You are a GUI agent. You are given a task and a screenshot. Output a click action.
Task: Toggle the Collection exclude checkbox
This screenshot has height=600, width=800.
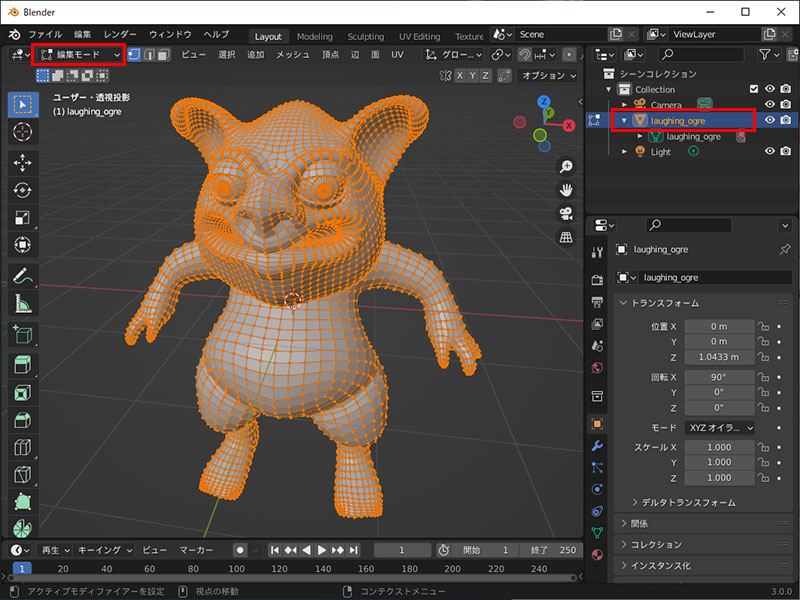coord(754,89)
